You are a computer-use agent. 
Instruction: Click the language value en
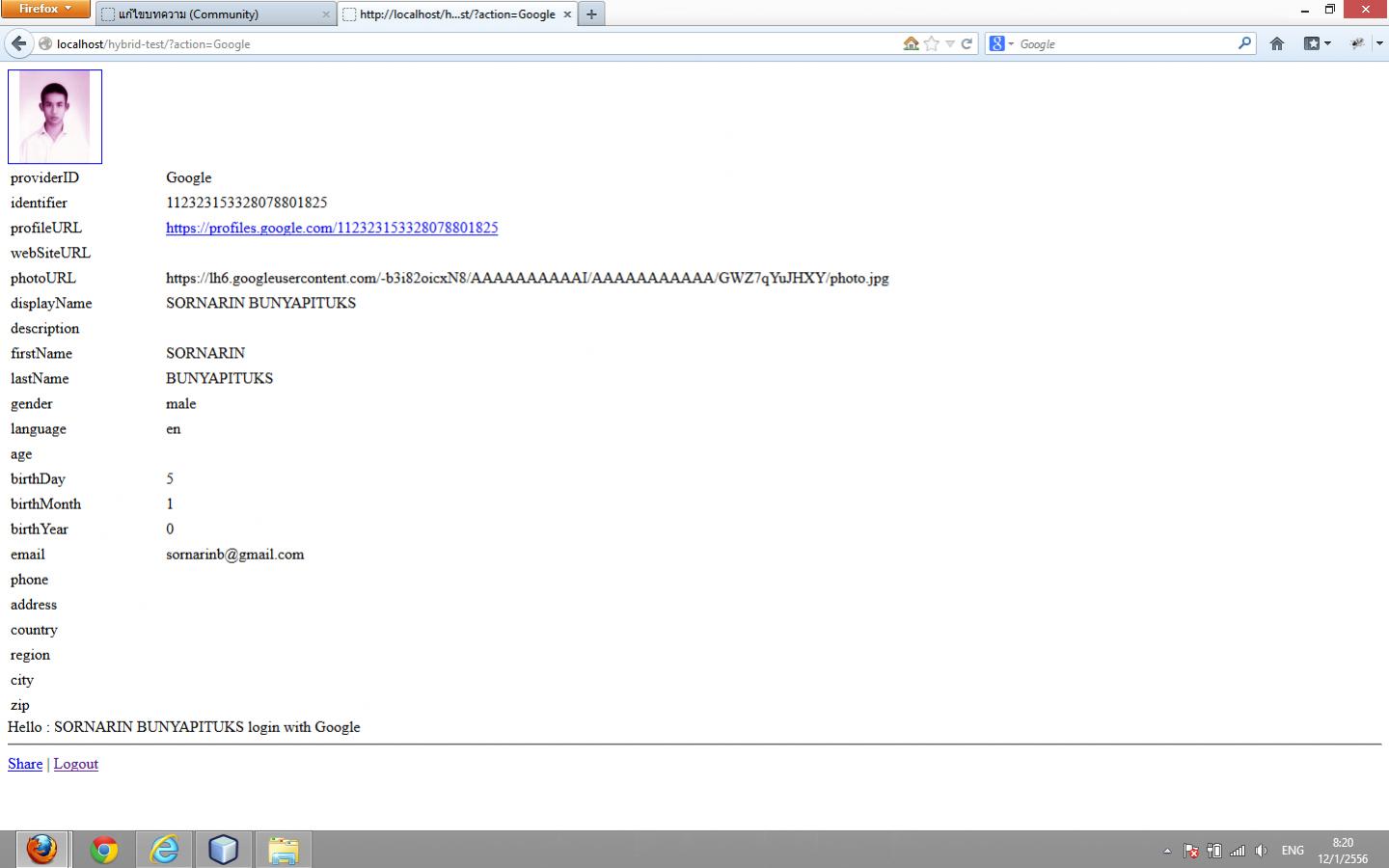[x=174, y=429]
